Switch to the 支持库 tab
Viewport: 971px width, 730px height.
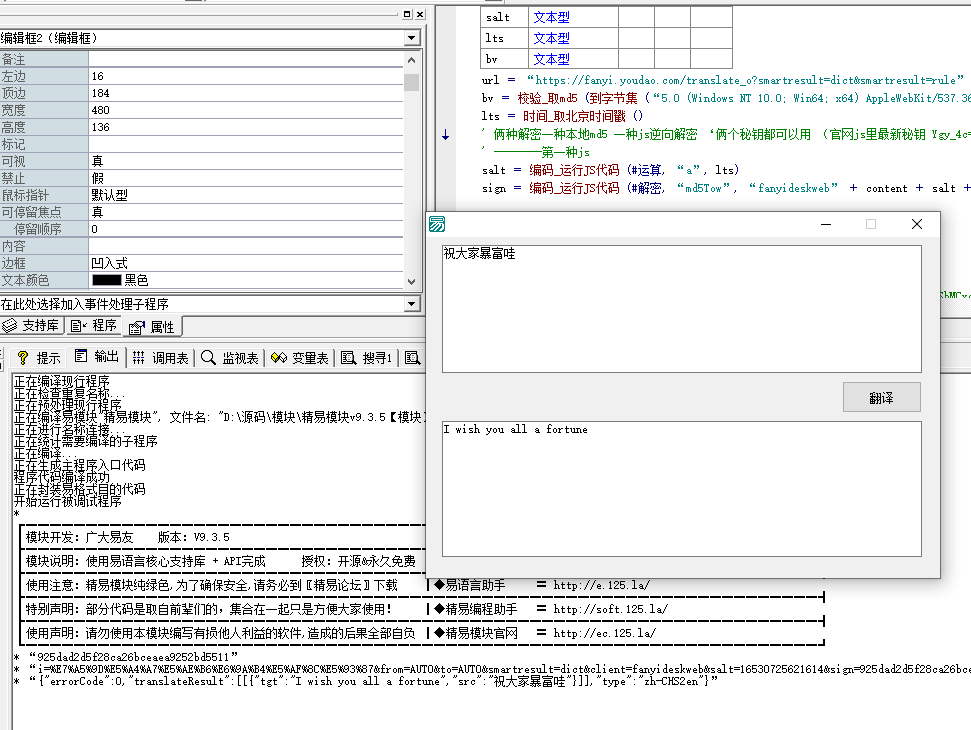[32, 326]
